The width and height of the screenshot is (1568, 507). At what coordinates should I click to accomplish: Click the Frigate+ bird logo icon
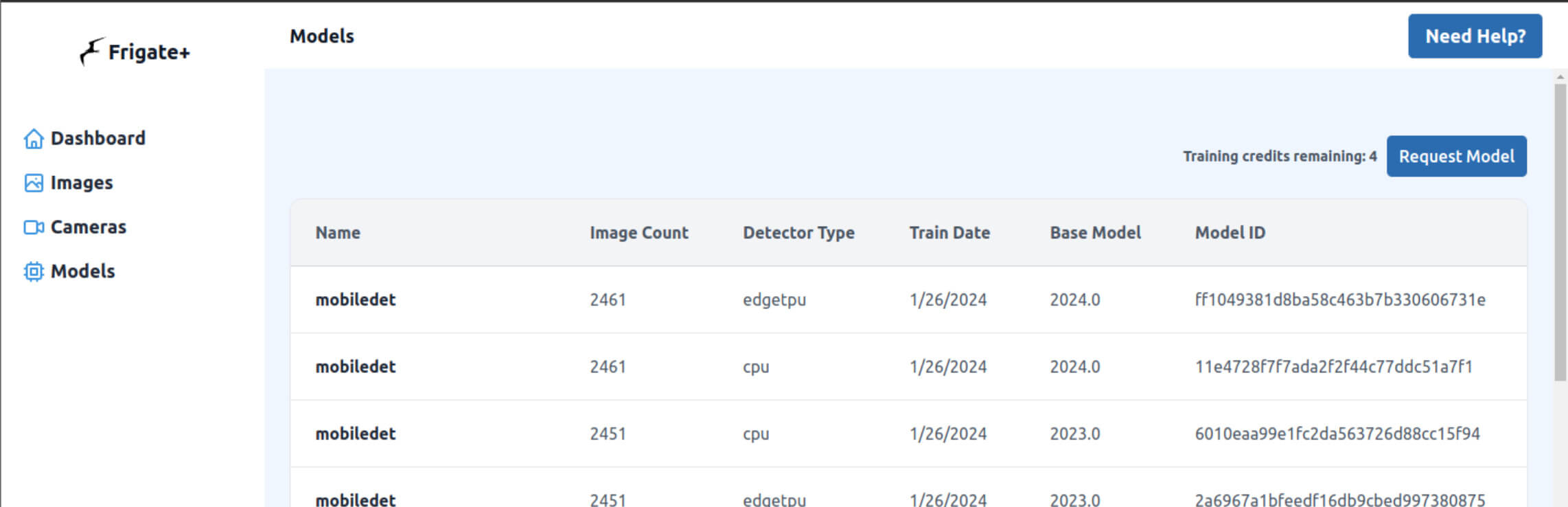point(91,52)
